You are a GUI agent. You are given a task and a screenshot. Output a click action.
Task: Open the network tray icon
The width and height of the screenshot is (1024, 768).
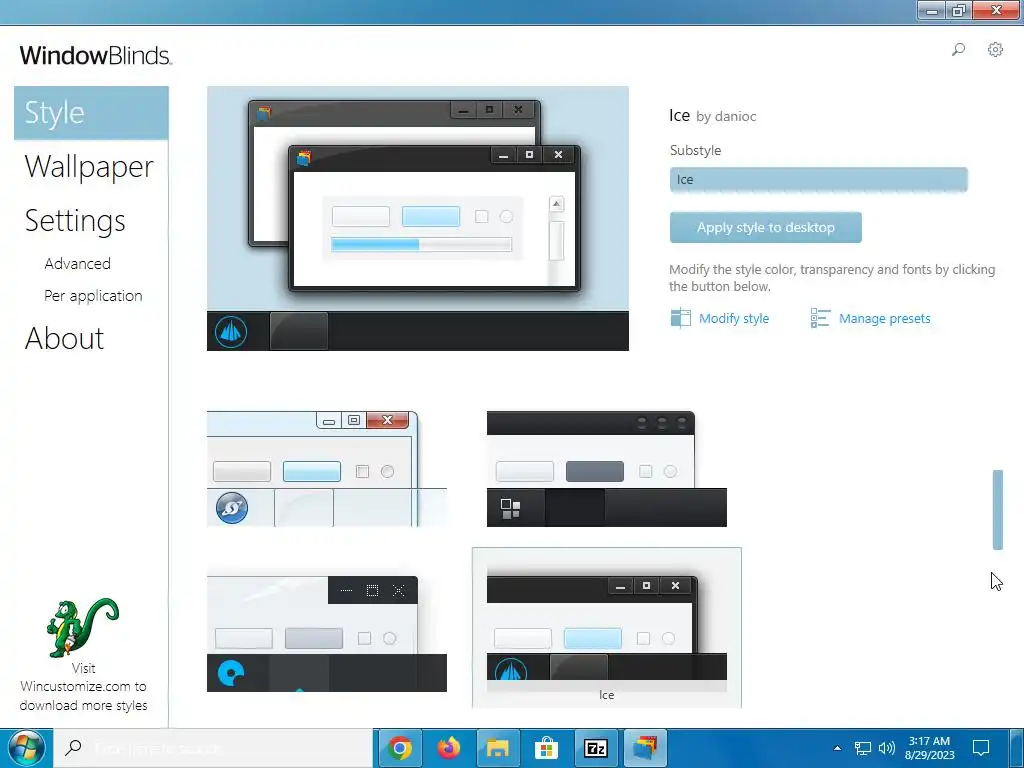coord(863,748)
